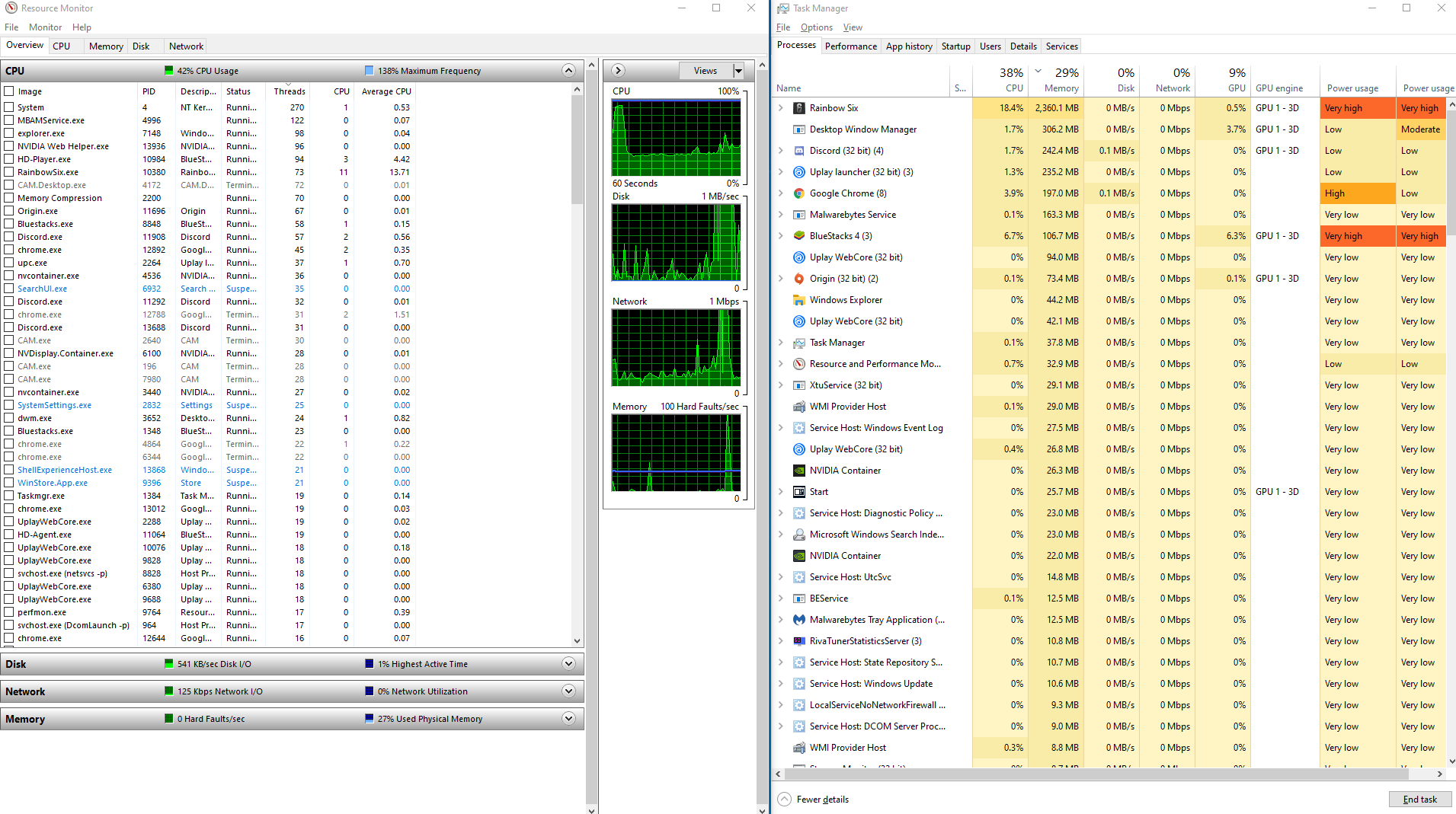1456x814 pixels.
Task: Switch to the App history tab
Action: pyautogui.click(x=909, y=46)
